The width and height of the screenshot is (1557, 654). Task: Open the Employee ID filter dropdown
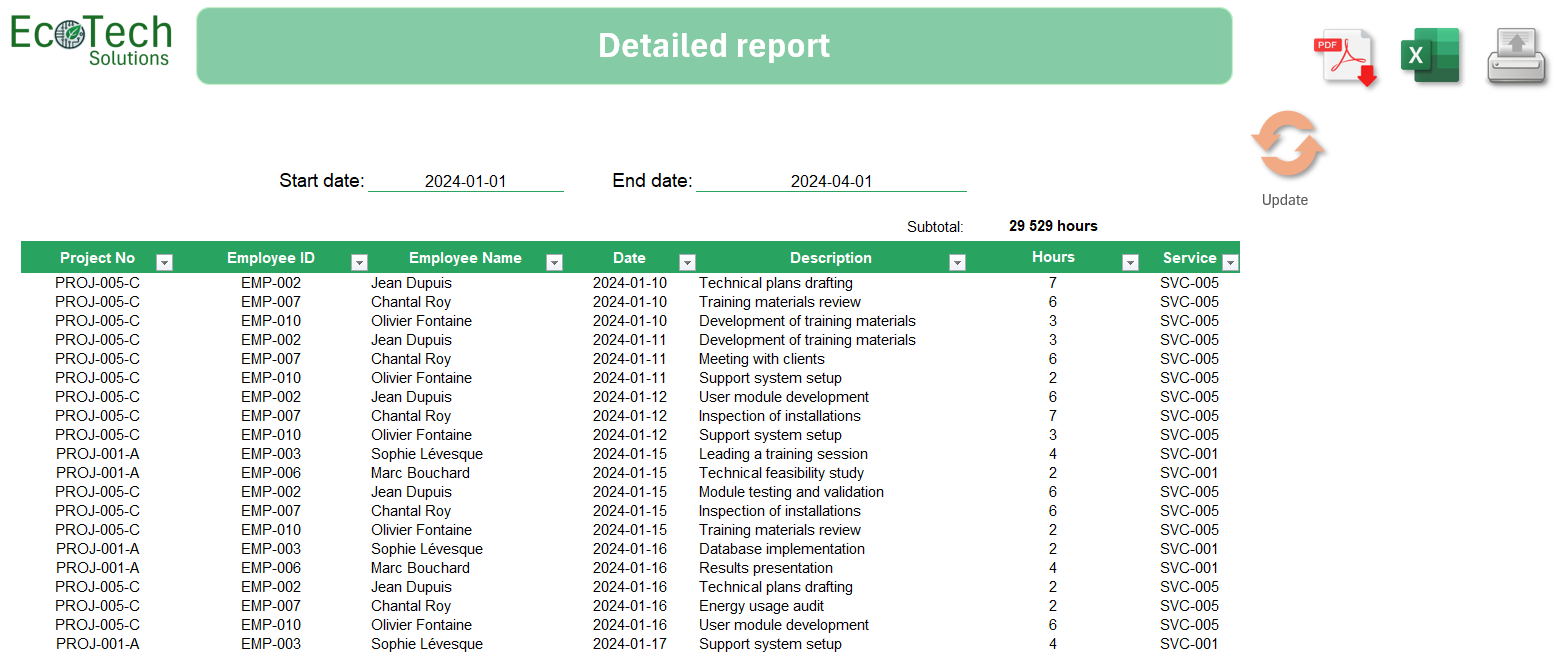(359, 262)
